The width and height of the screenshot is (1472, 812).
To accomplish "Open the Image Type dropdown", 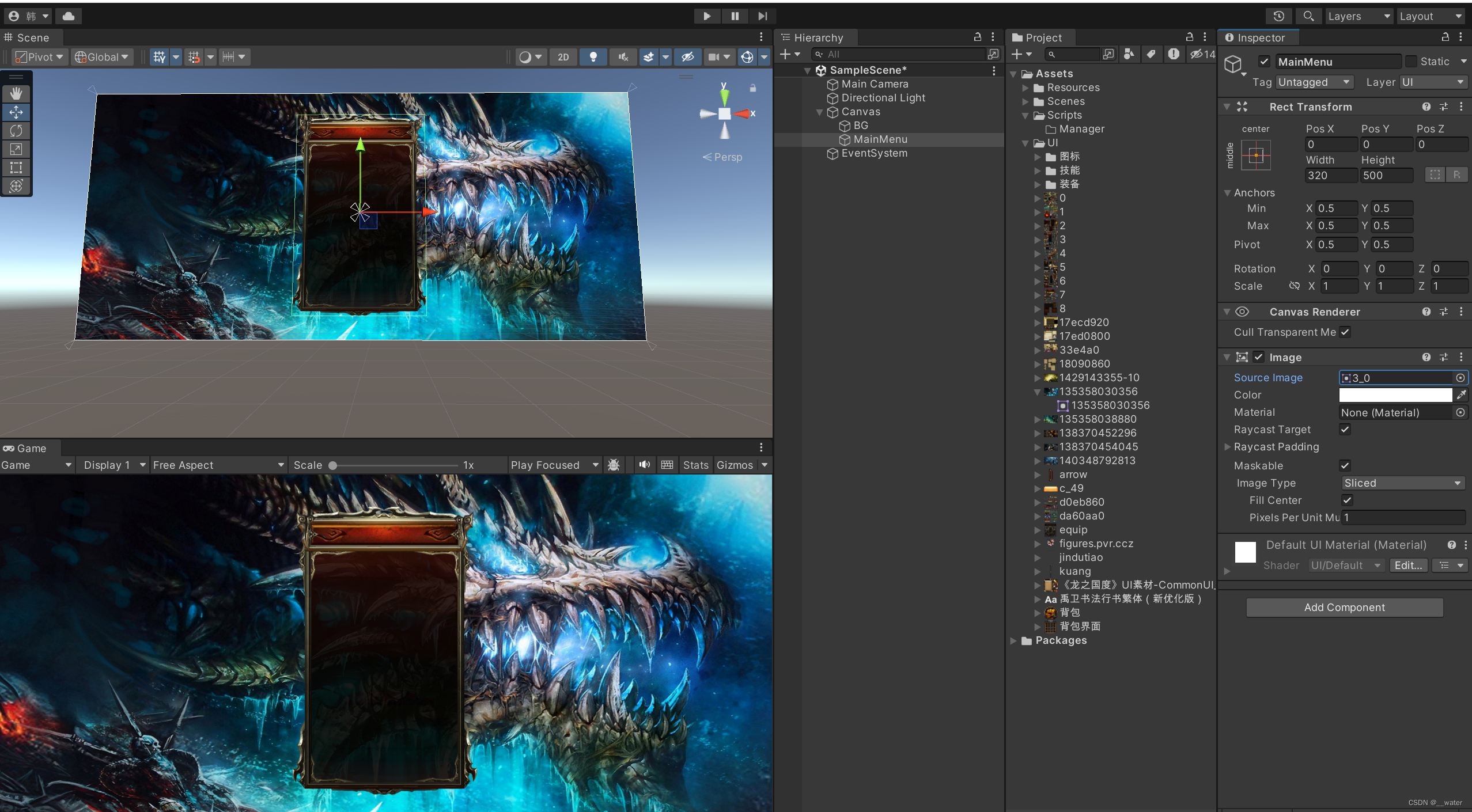I will (x=1402, y=483).
